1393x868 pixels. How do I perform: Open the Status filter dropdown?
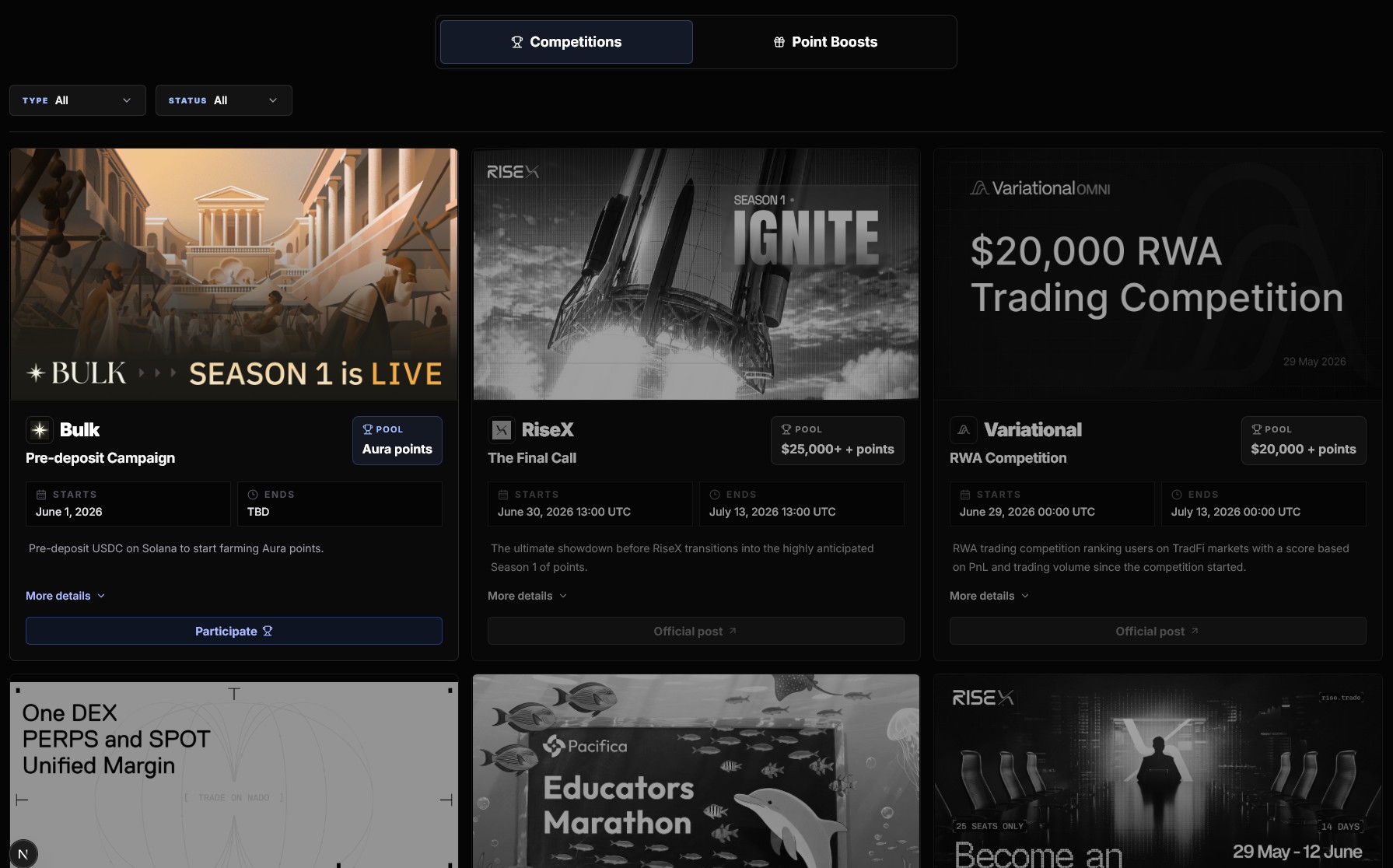pyautogui.click(x=224, y=100)
